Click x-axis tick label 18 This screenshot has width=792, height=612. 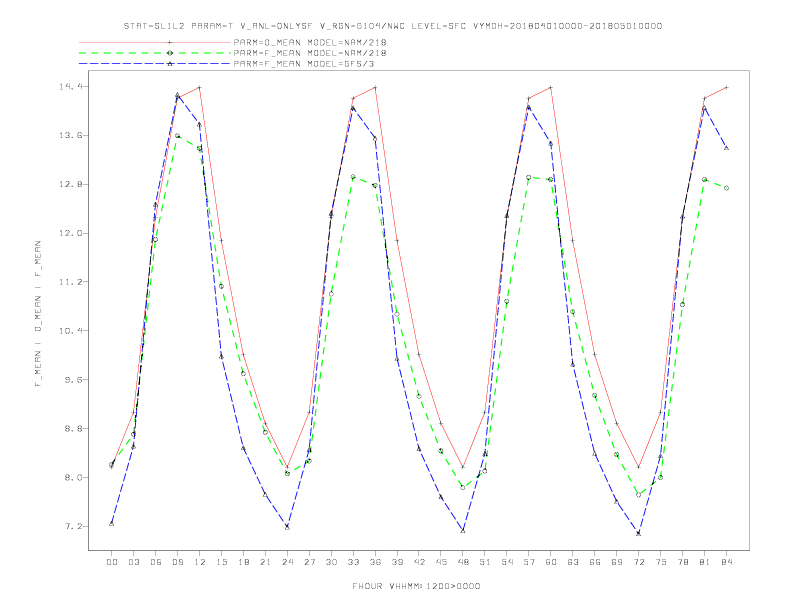pyautogui.click(x=243, y=562)
